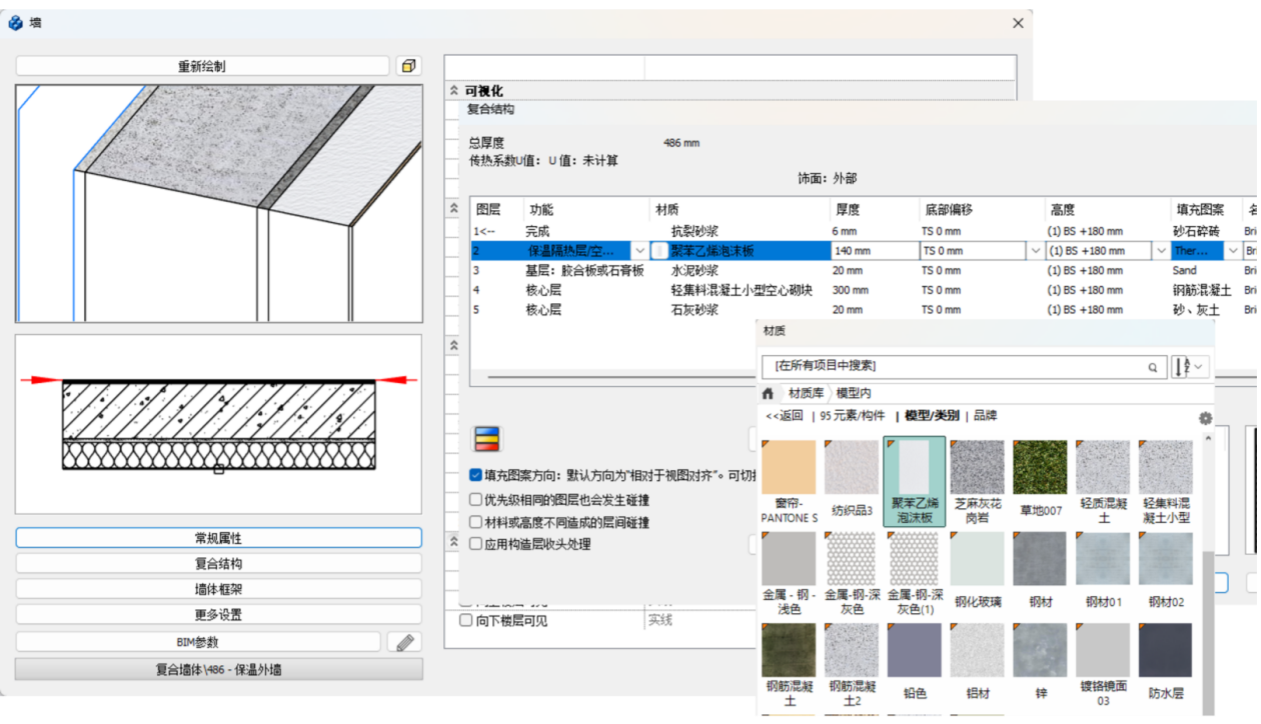Click the 140 mm thickness field
1261x724 pixels.
(x=874, y=251)
